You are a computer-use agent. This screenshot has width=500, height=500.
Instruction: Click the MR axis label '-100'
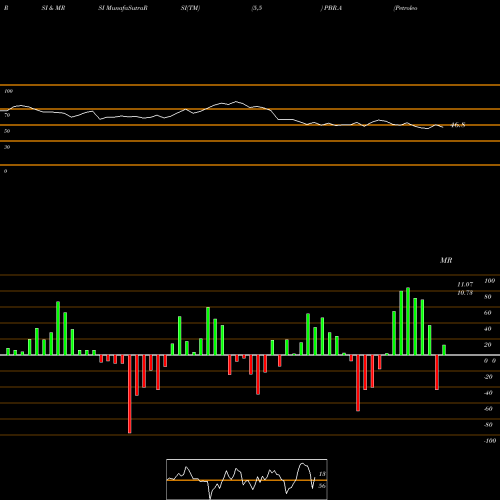click(490, 441)
